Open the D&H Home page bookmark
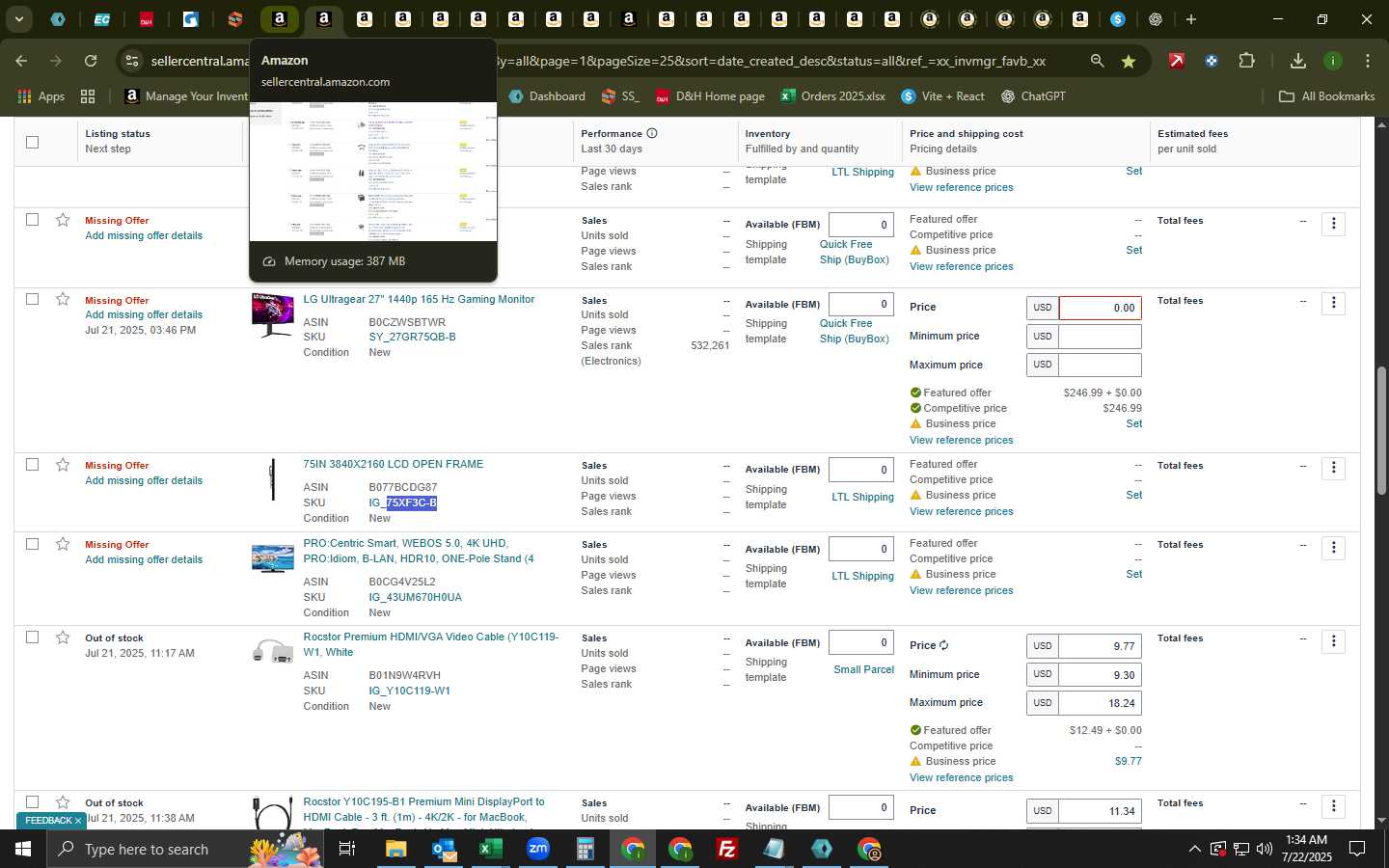 tap(710, 96)
